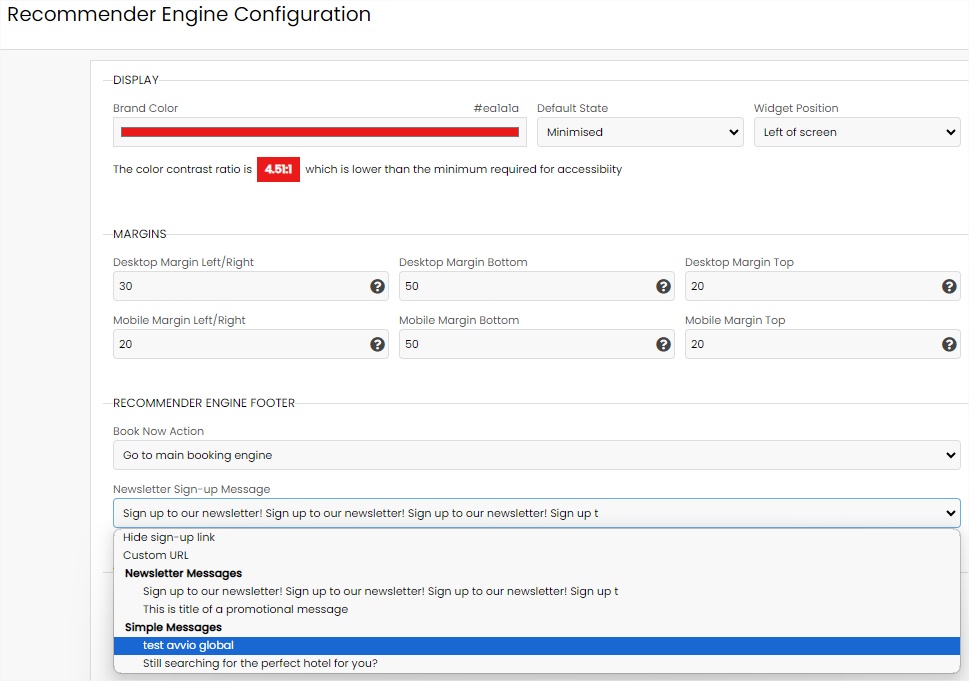The width and height of the screenshot is (969, 681).
Task: Click the 'Recommender Engine Configuration' page title
Action: tap(189, 14)
